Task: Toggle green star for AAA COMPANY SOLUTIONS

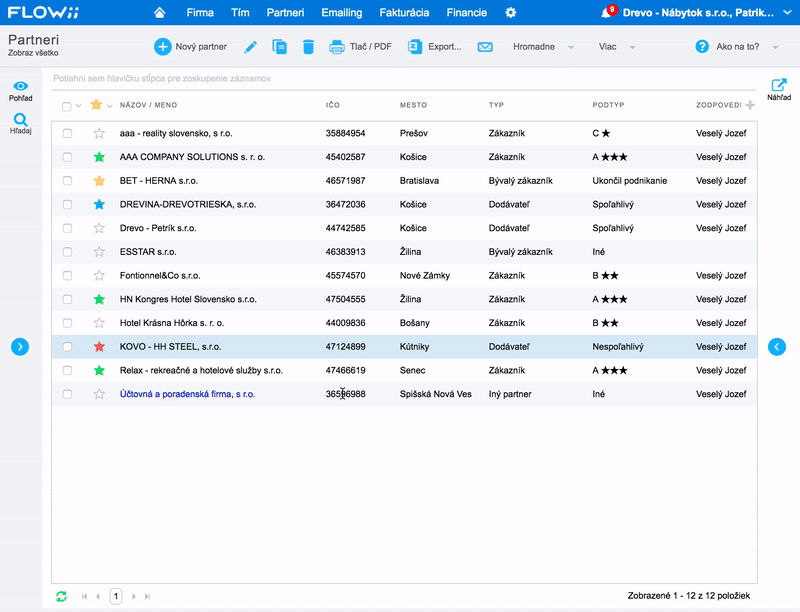Action: click(99, 157)
